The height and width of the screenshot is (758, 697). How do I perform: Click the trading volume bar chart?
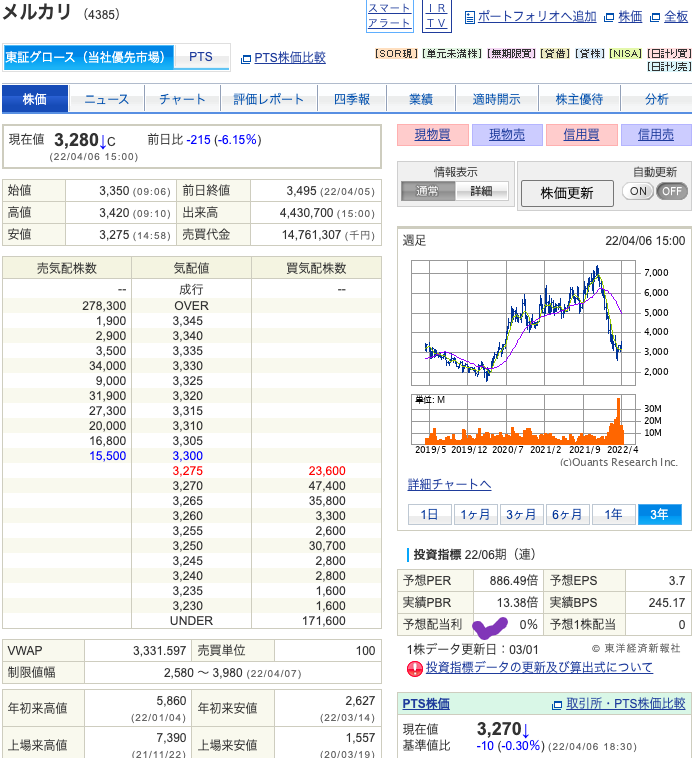point(523,420)
